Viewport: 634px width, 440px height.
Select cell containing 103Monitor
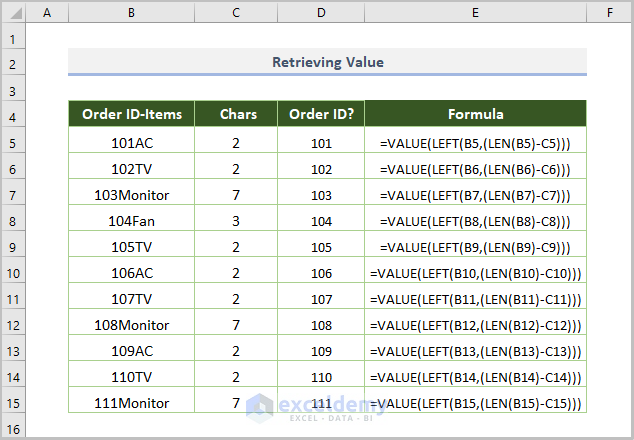click(132, 195)
